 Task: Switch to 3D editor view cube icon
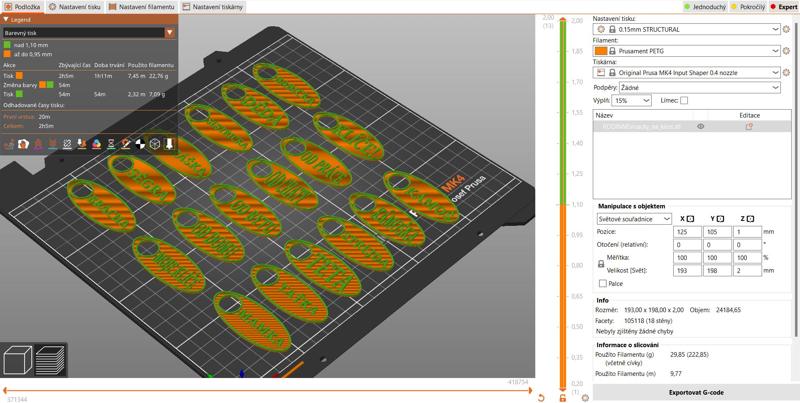click(x=17, y=359)
